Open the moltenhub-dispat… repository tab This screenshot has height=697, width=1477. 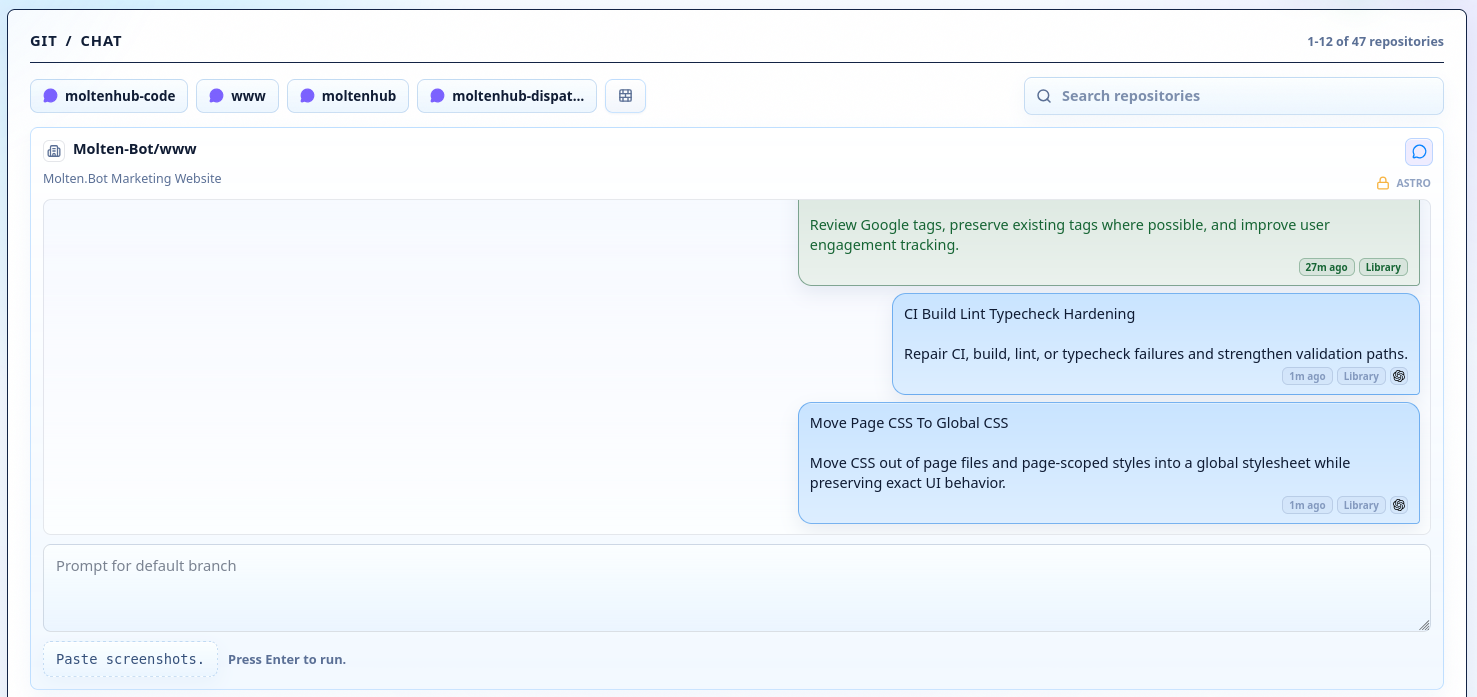coord(507,96)
